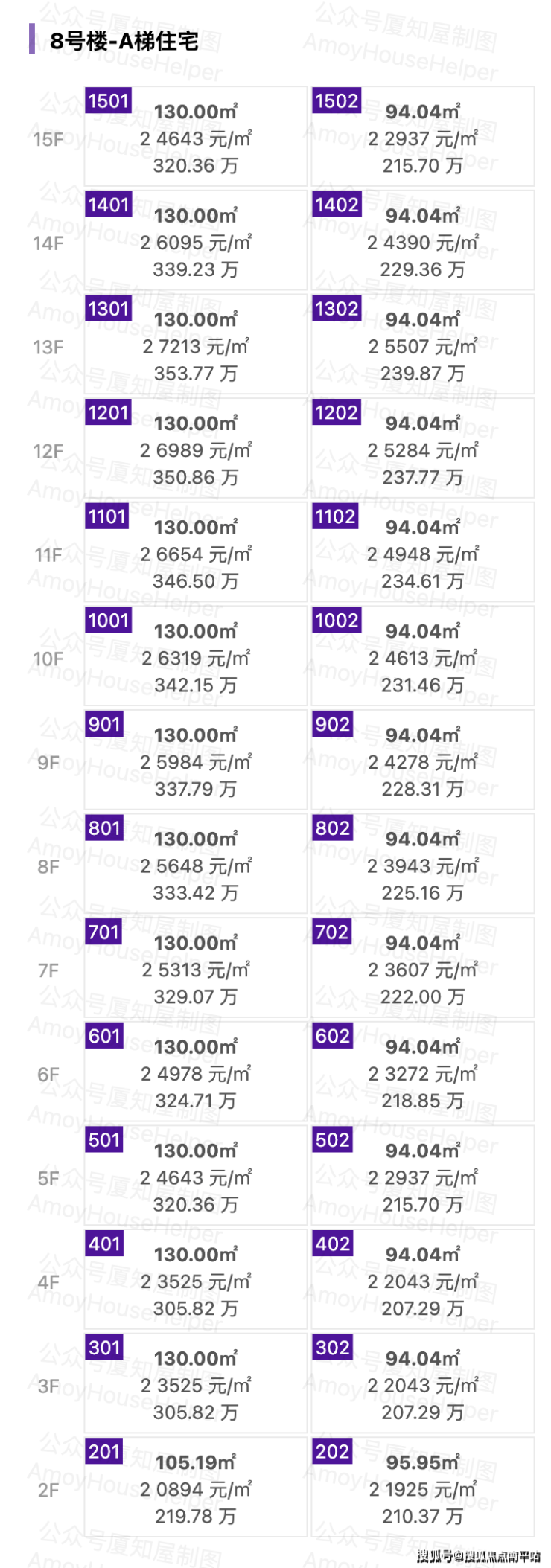This screenshot has height=1568, width=551.
Task: Select the 402 unit badge
Action: click(x=332, y=1244)
